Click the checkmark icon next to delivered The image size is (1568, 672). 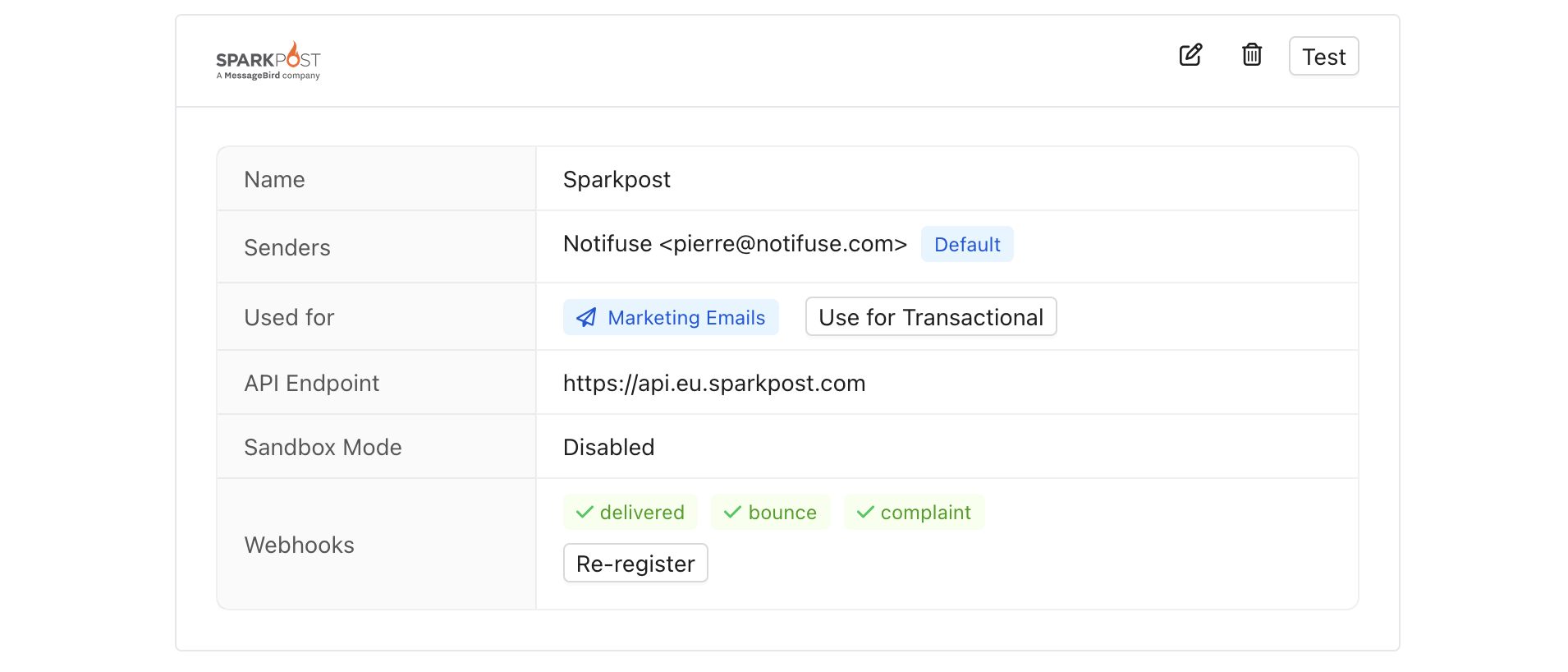[585, 513]
